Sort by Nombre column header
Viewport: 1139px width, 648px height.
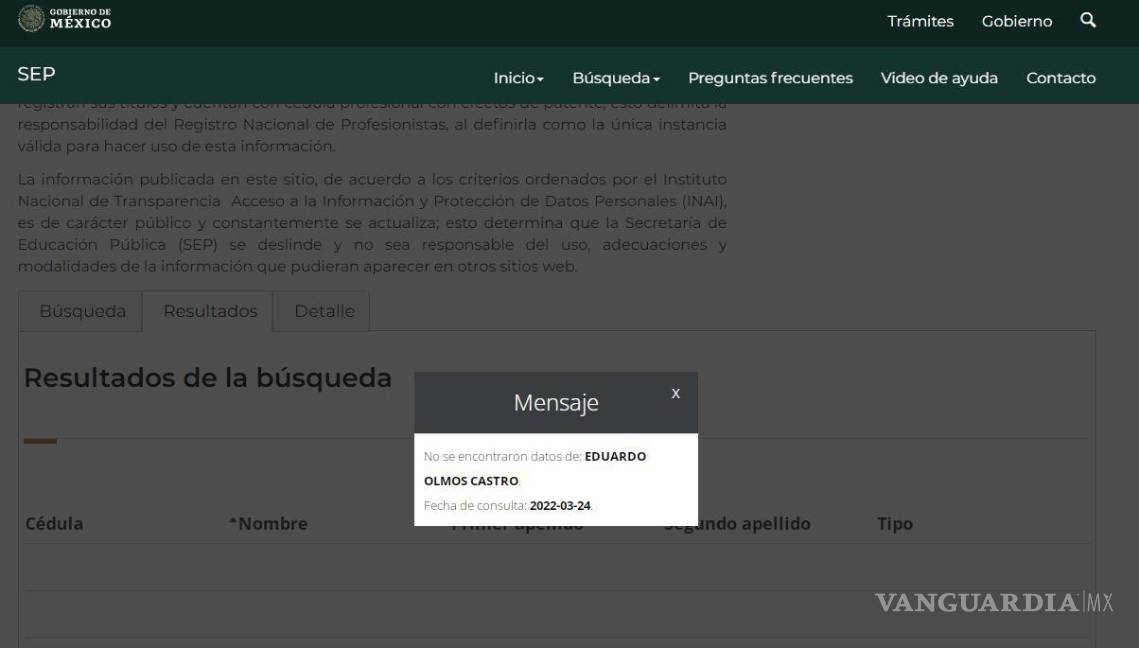(x=268, y=524)
